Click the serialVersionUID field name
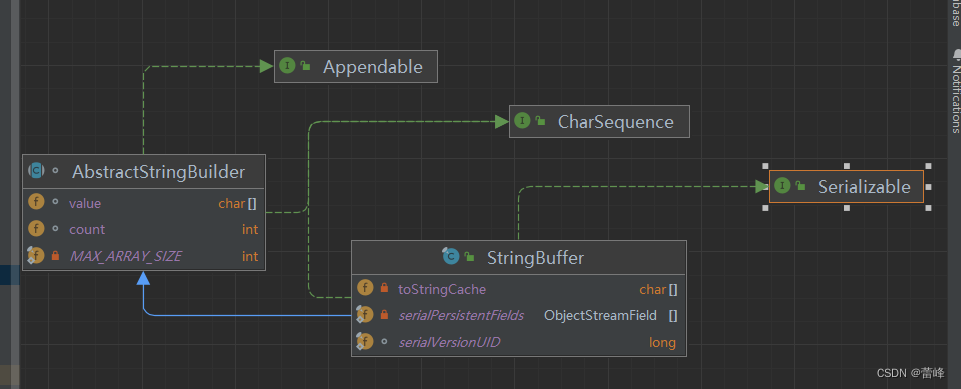The height and width of the screenshot is (389, 961). [x=449, y=342]
